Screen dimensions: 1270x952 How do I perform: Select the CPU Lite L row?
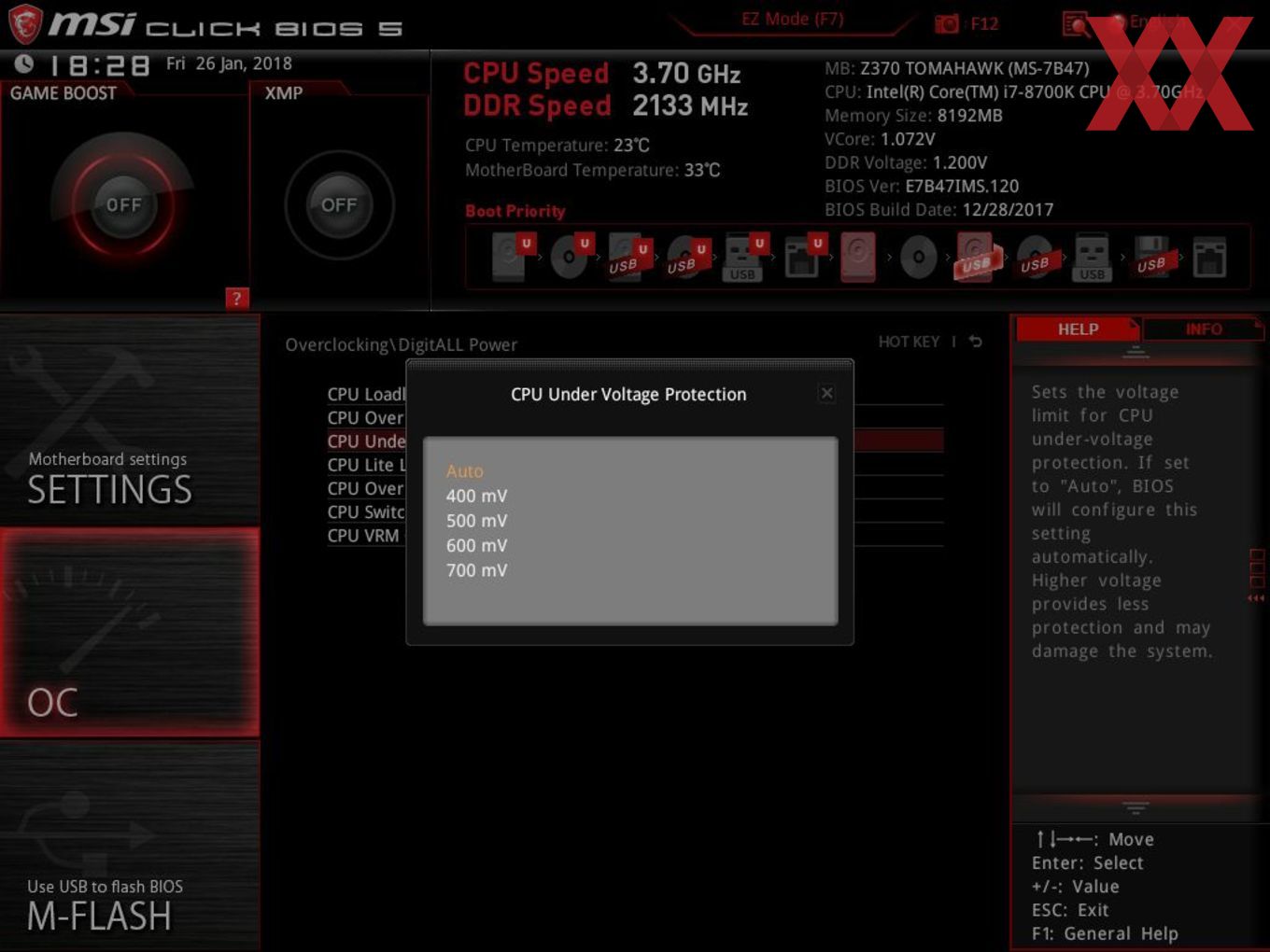[x=366, y=465]
